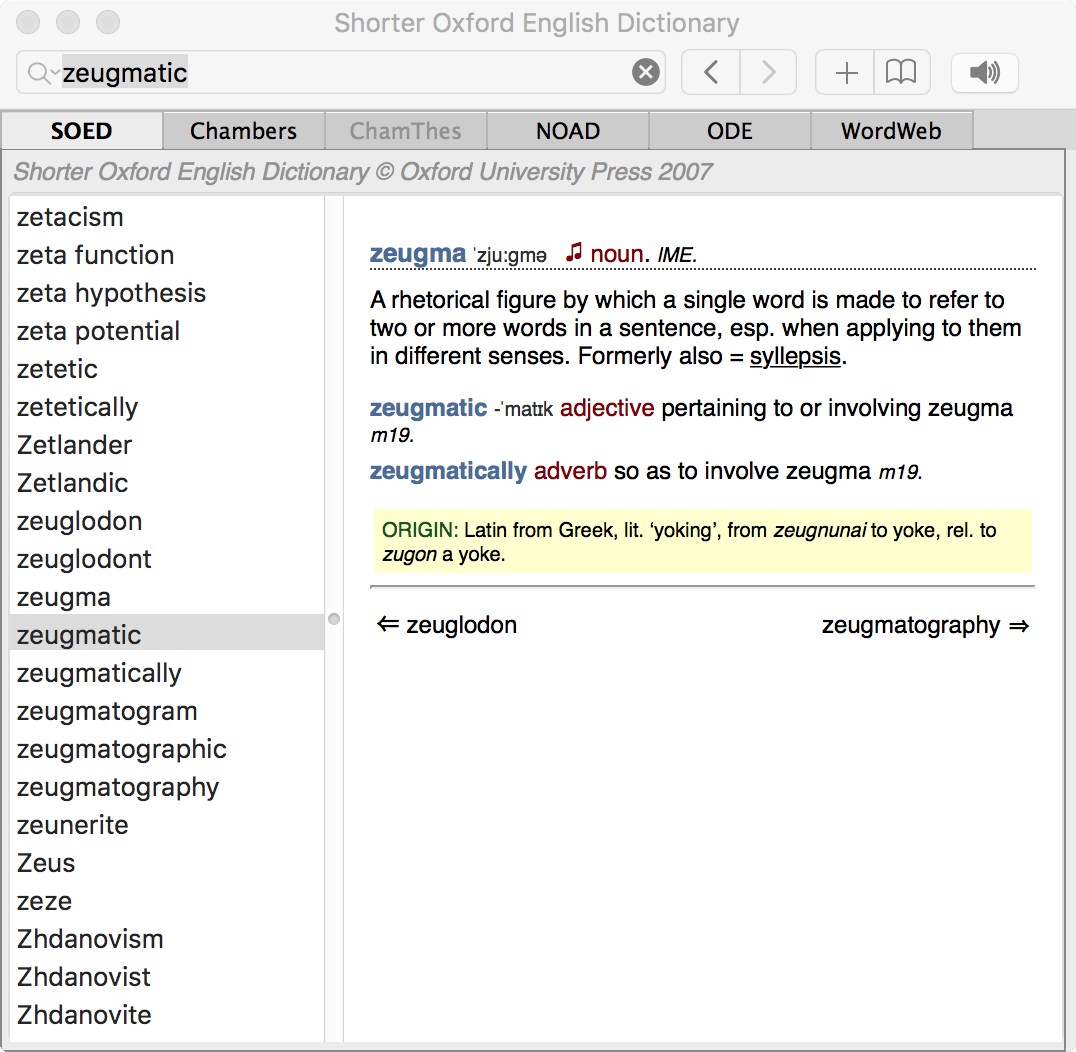Select zeugmatography in the word list
Screen dimensions: 1076x1052
tap(167, 787)
